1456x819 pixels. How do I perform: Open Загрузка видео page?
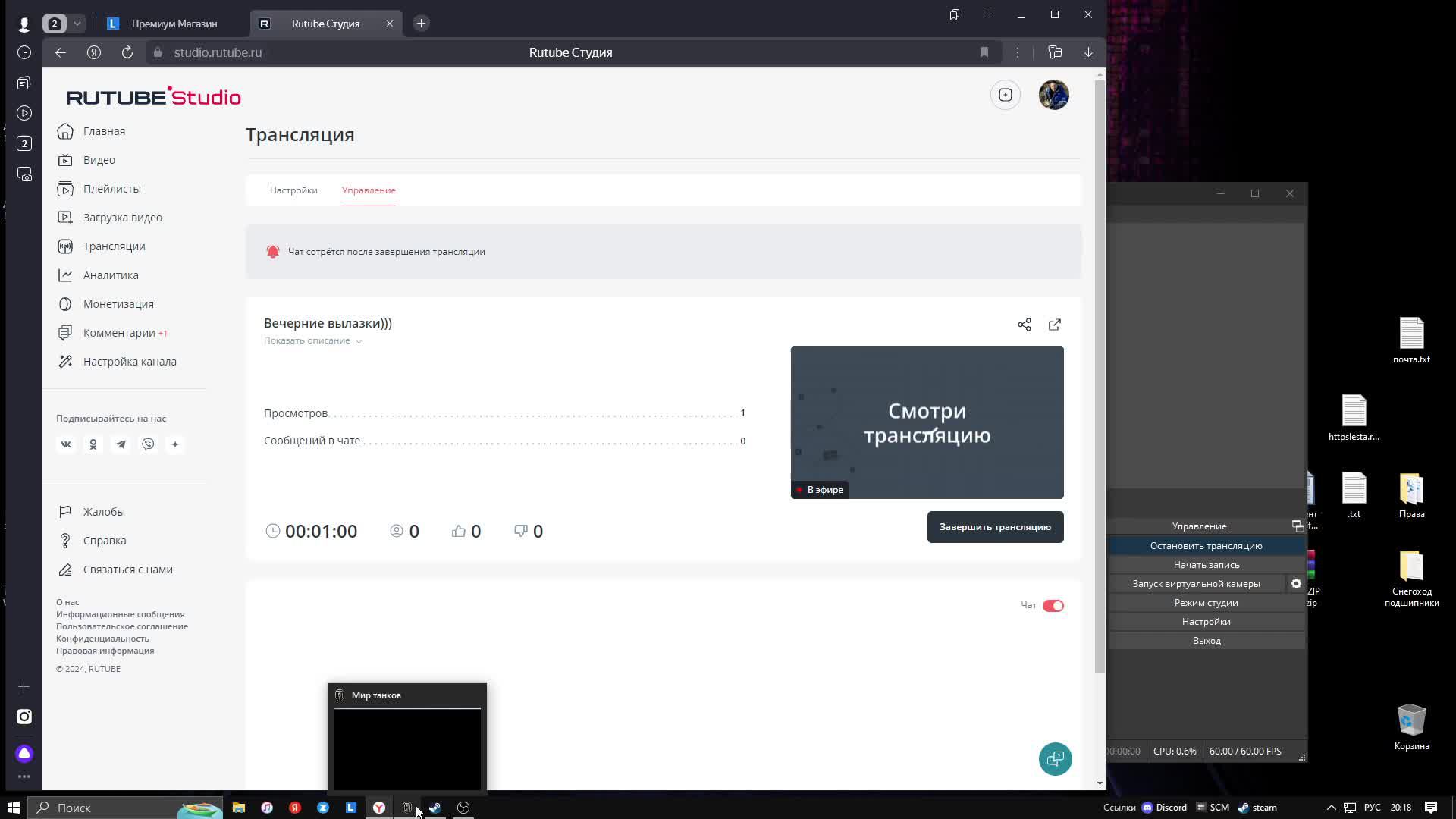(x=110, y=218)
